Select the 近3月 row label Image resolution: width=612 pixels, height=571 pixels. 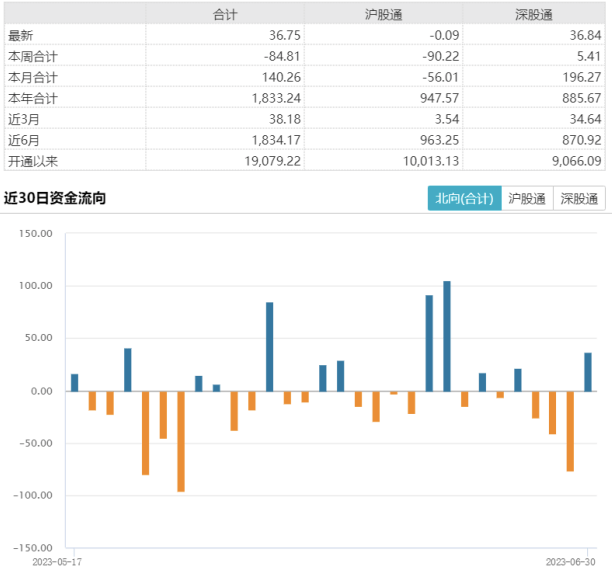[x=24, y=119]
